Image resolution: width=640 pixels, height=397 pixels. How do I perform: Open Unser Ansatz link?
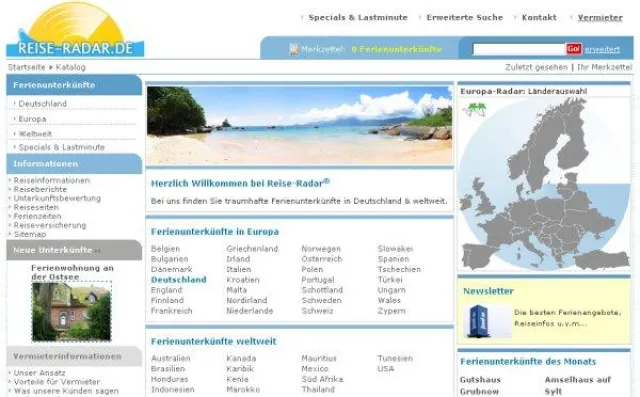[39, 373]
